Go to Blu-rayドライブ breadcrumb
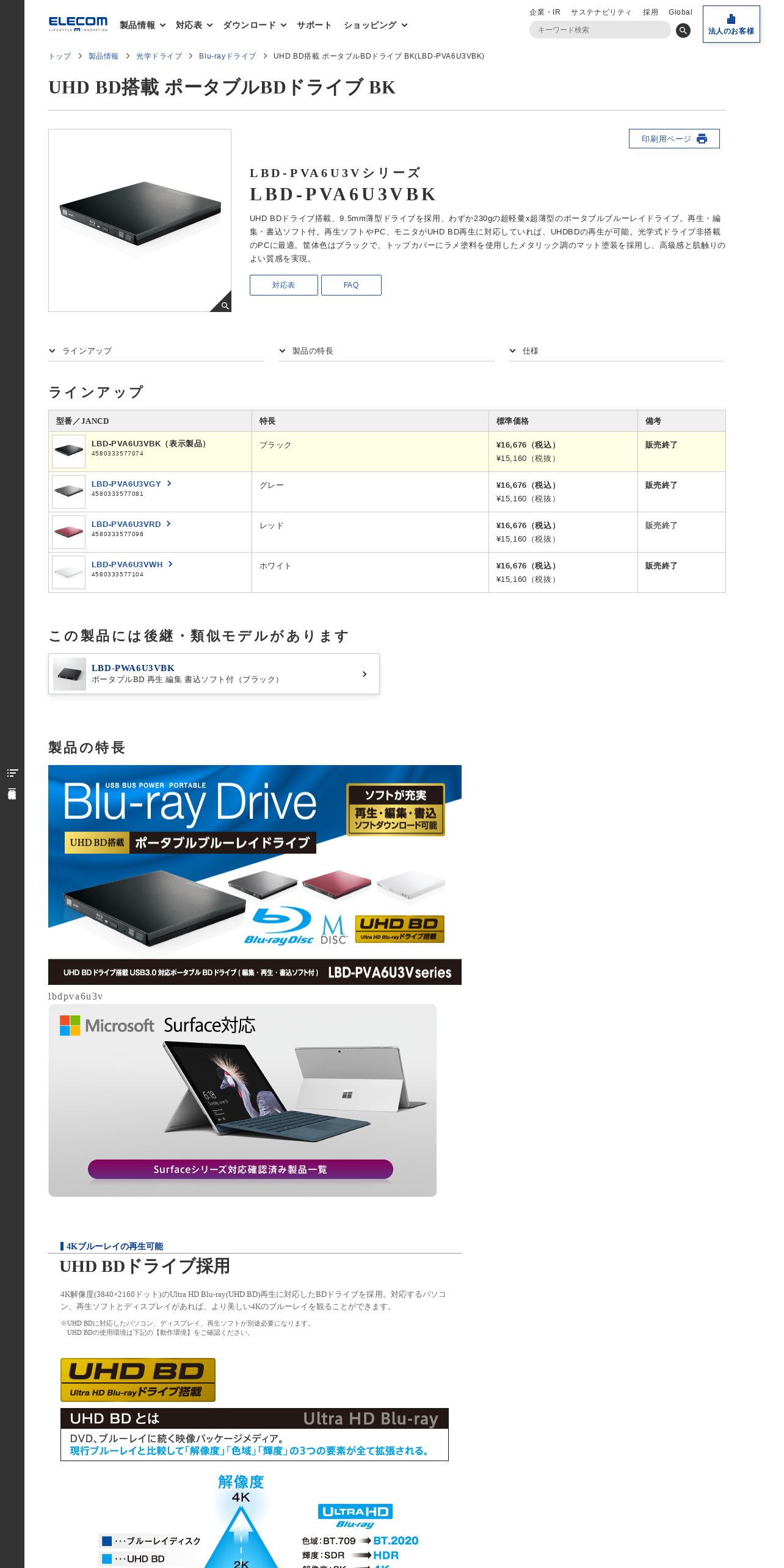784x1568 pixels. coord(227,56)
